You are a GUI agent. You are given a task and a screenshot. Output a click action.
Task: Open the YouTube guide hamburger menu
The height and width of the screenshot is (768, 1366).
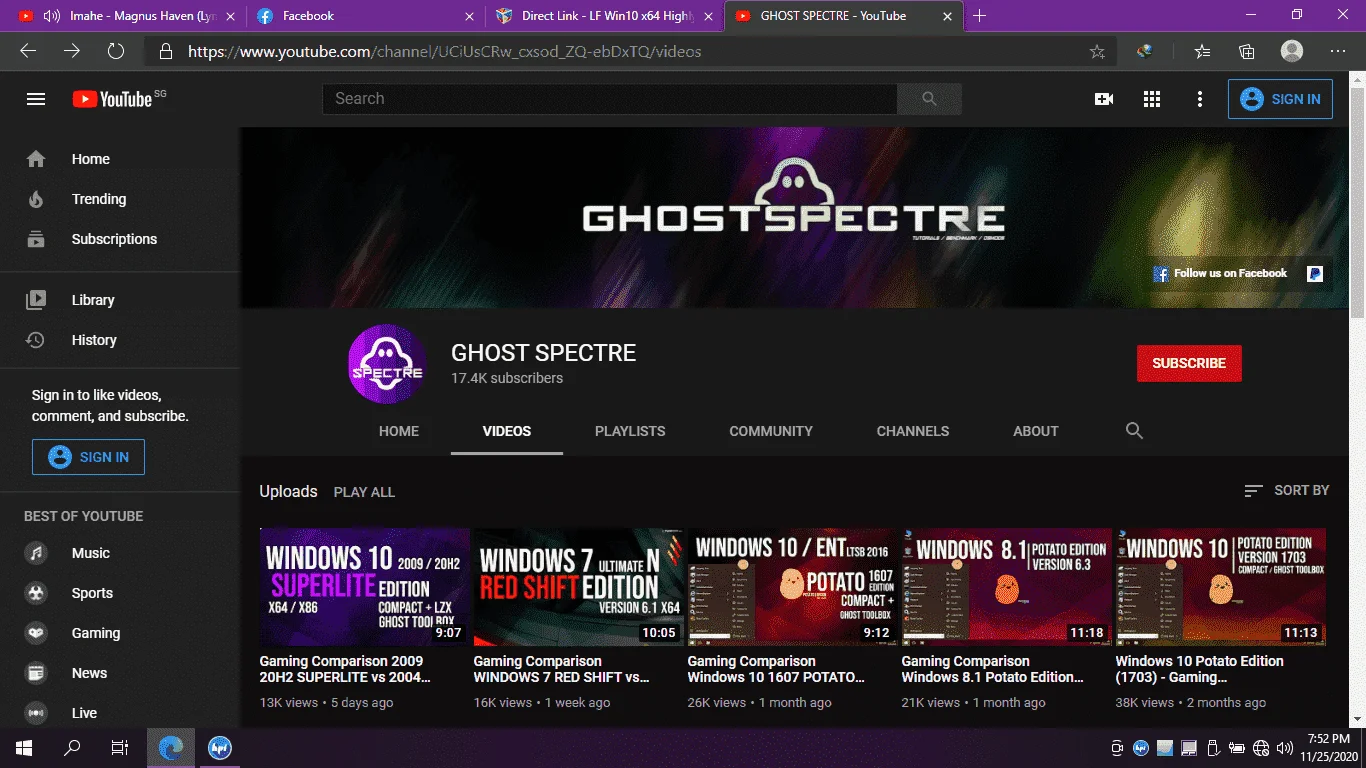tap(36, 99)
